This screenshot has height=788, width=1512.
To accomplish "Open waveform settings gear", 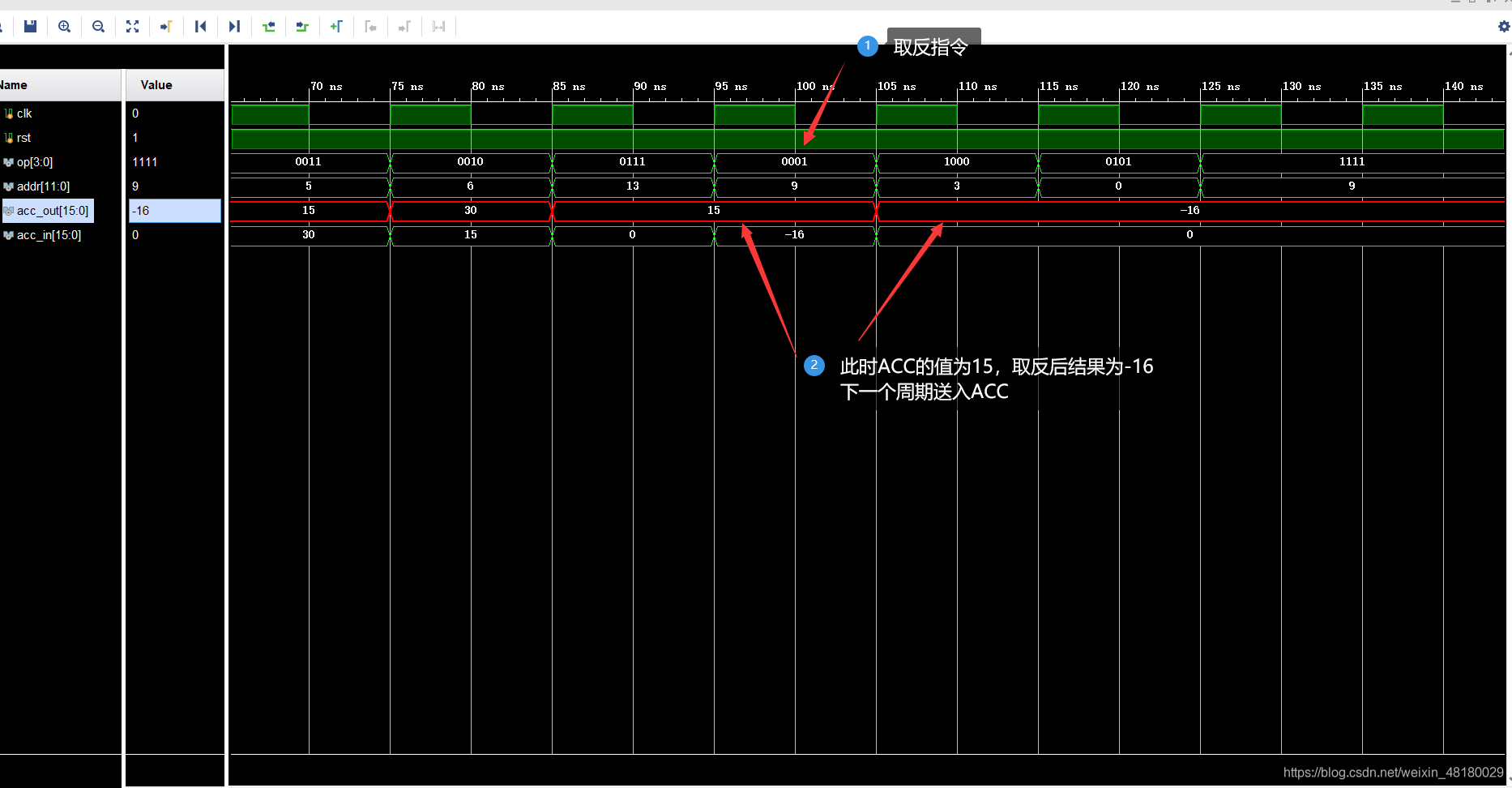I will 1504,27.
